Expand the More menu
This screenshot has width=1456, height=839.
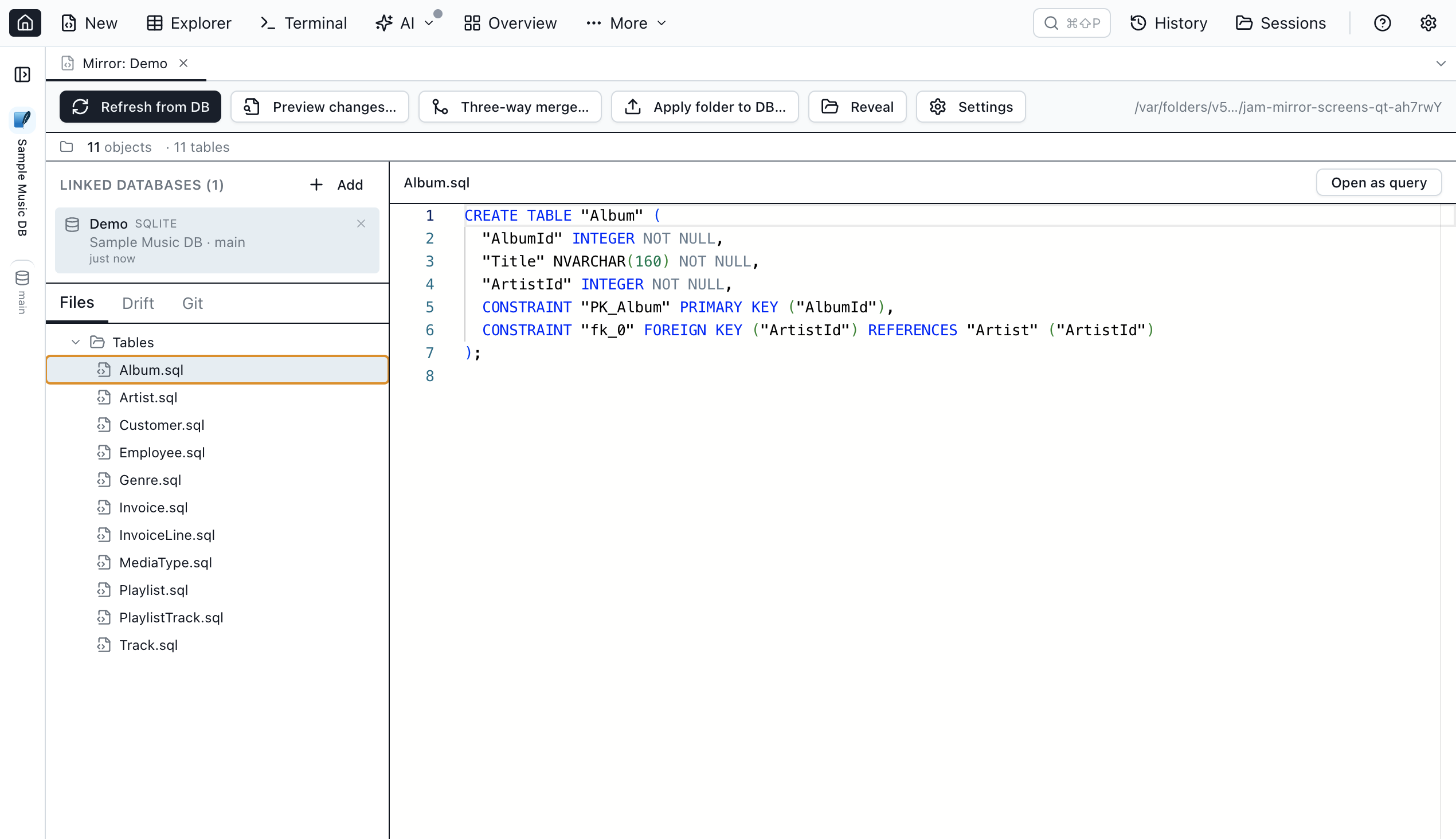[x=626, y=23]
